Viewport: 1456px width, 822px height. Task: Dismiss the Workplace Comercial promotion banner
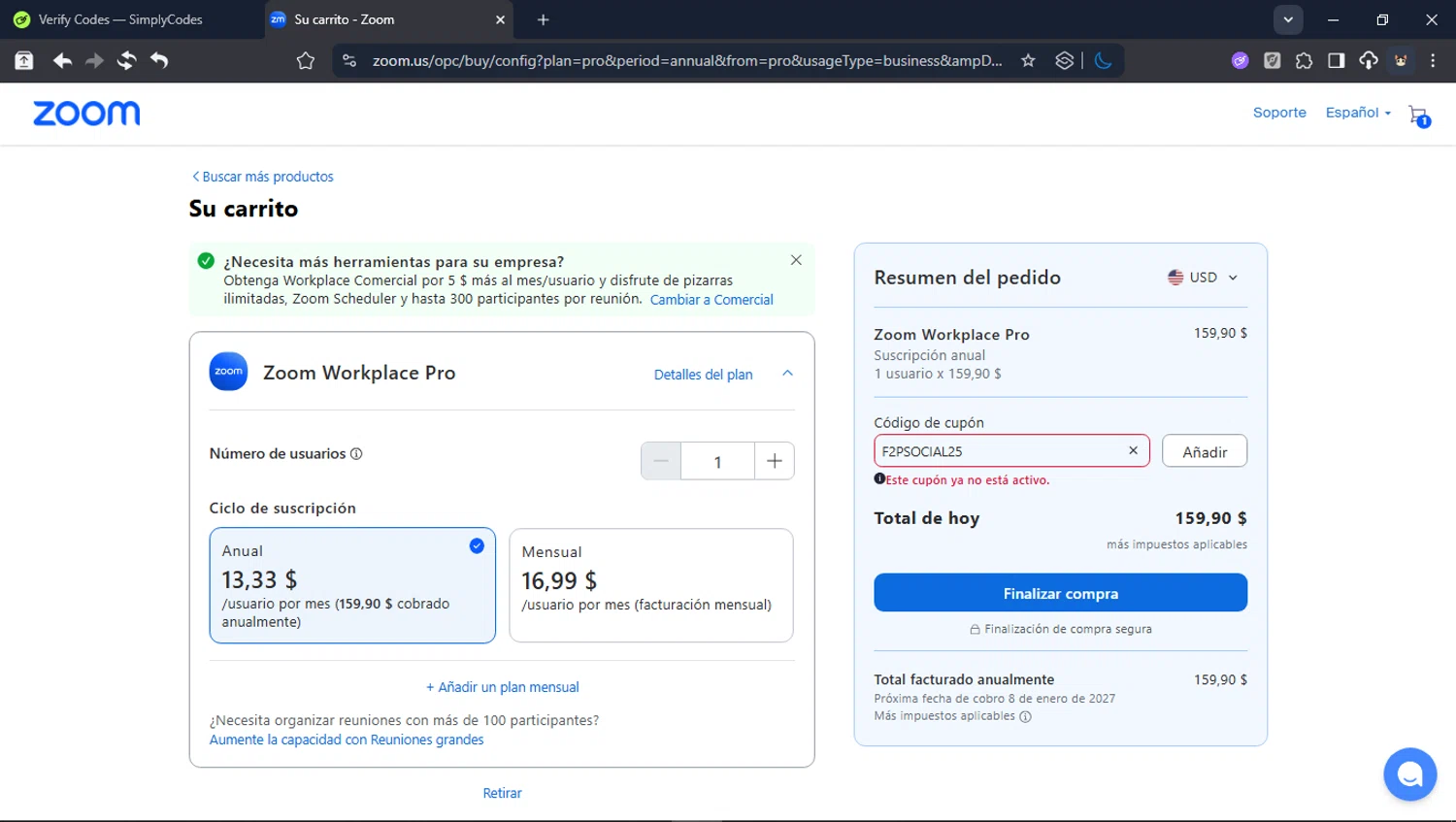796,260
